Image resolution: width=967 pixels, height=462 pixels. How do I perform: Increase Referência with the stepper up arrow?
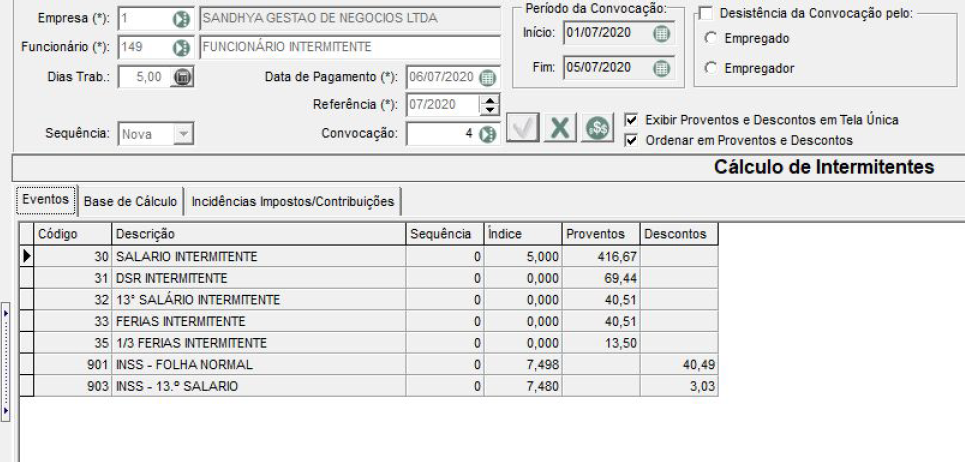click(490, 99)
